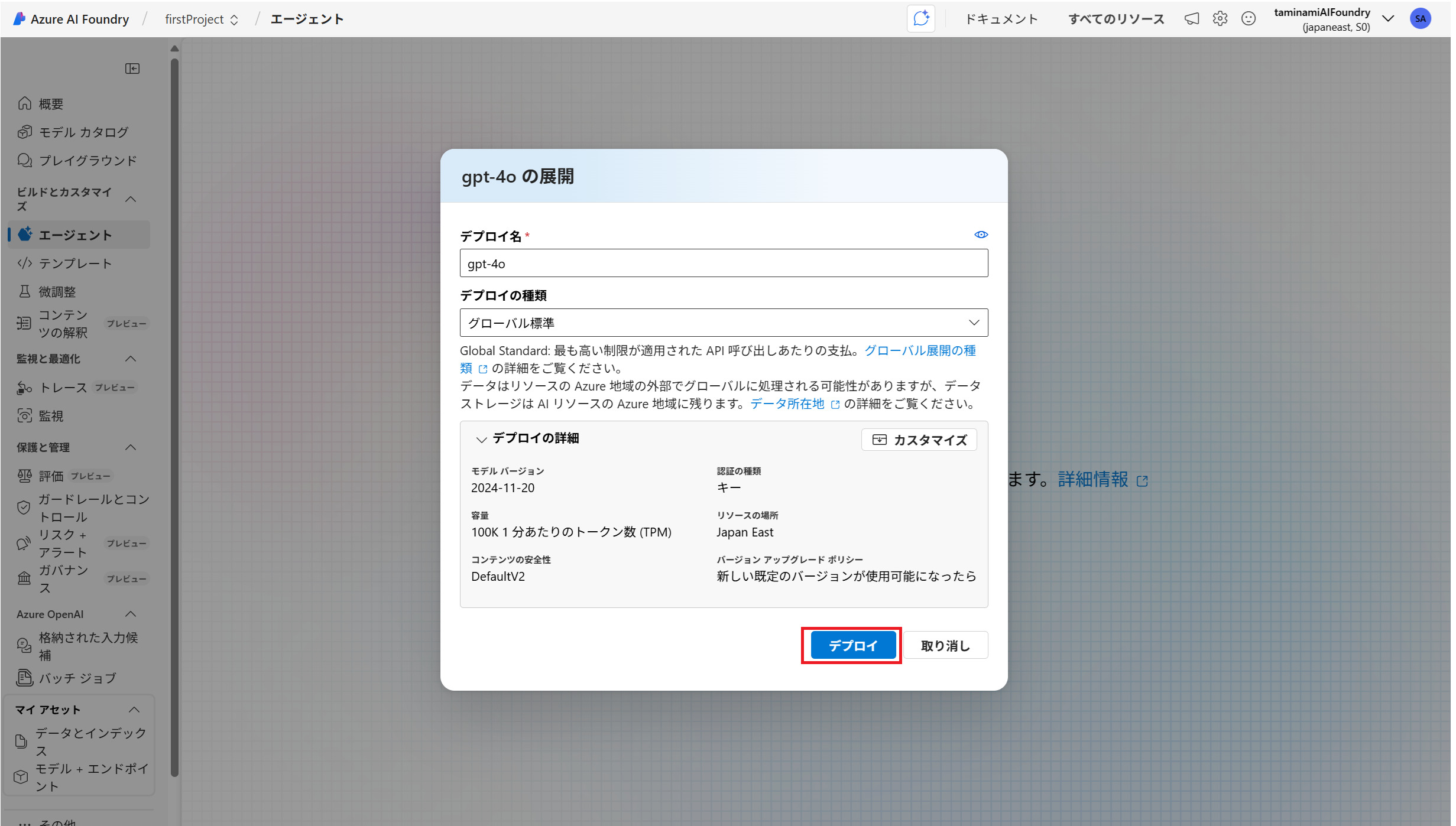Click the AI chat sparkle icon

(920, 19)
